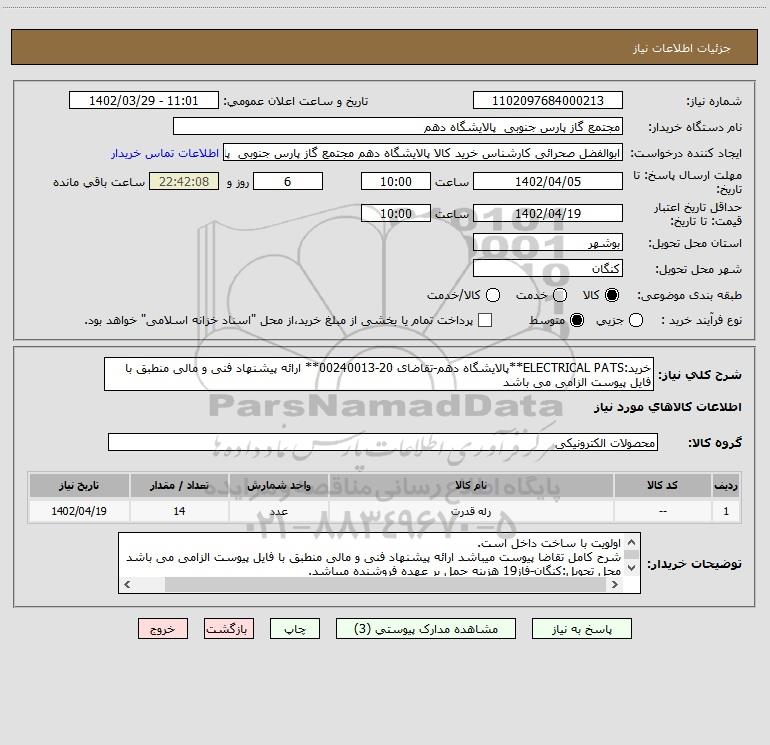
Task: Click the بازگشت back button
Action: pyautogui.click(x=229, y=629)
